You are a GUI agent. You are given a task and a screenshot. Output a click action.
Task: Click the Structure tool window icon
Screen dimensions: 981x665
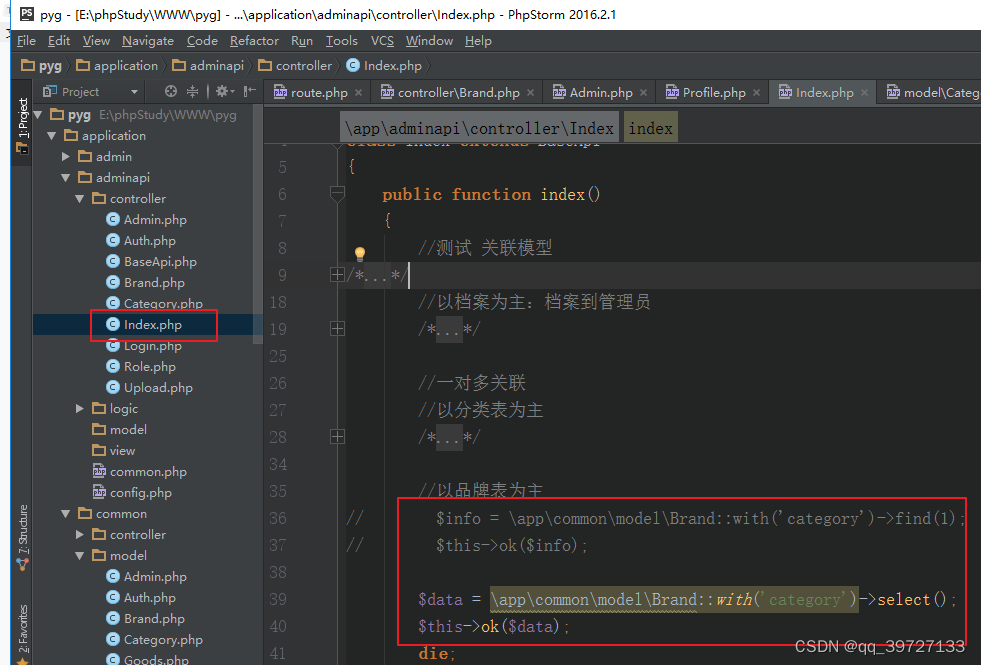coord(23,564)
